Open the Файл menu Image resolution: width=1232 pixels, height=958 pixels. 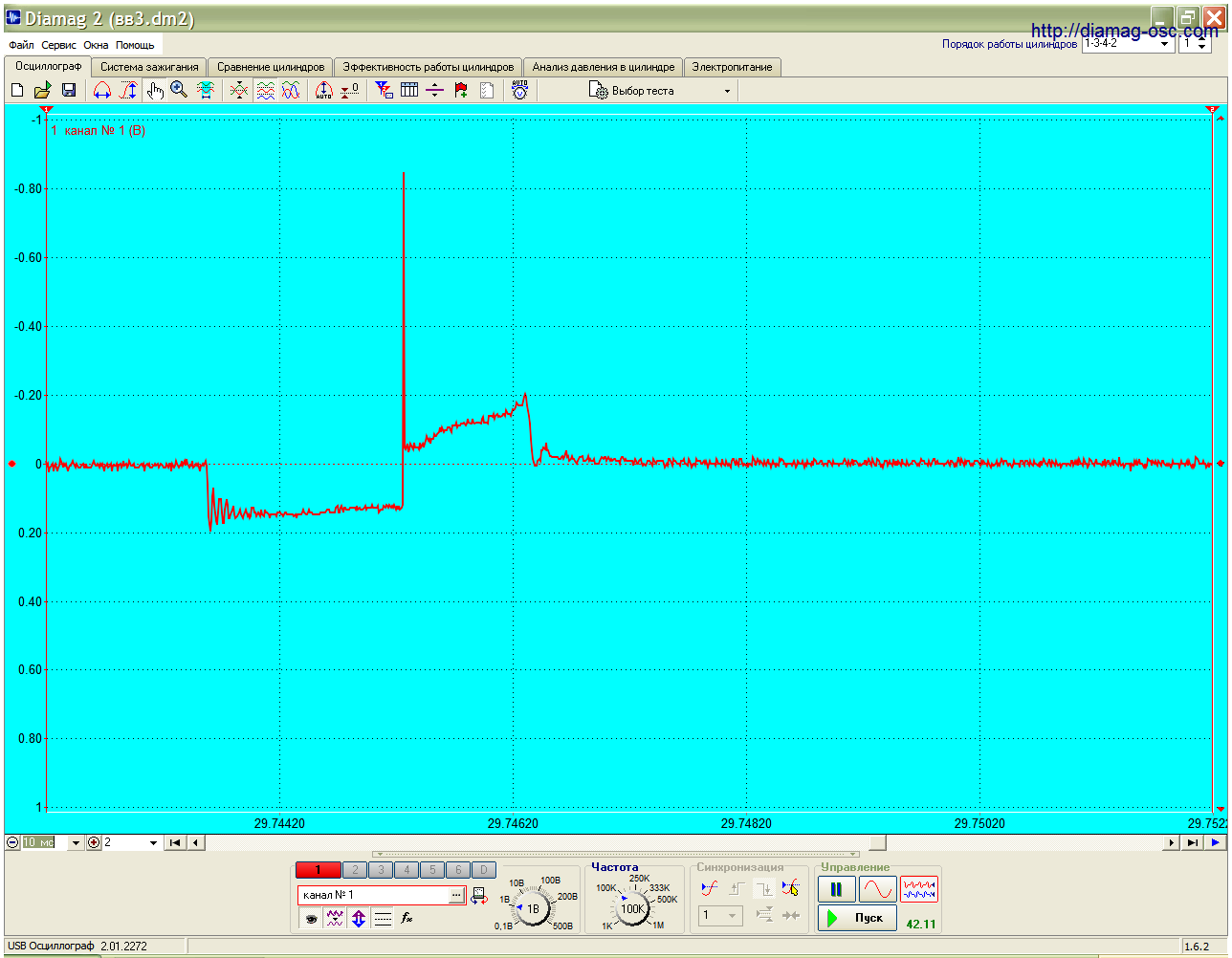click(x=21, y=45)
